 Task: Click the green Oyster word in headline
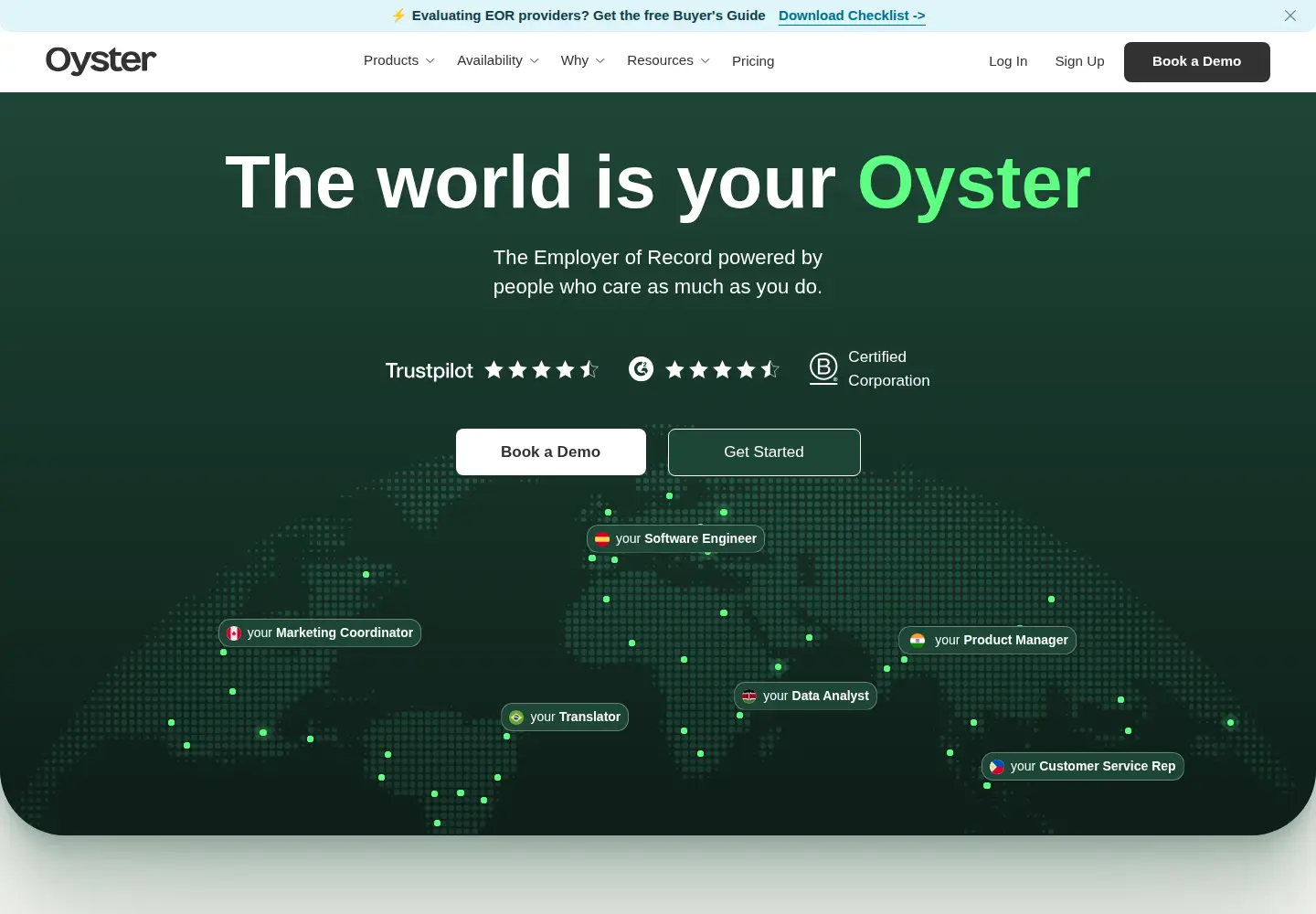pos(974,184)
